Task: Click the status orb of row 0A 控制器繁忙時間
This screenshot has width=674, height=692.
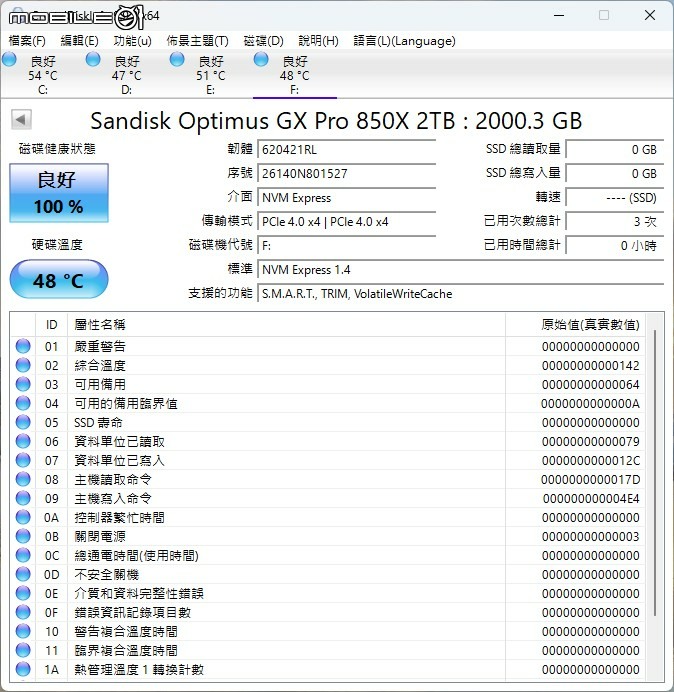Action: tap(23, 517)
